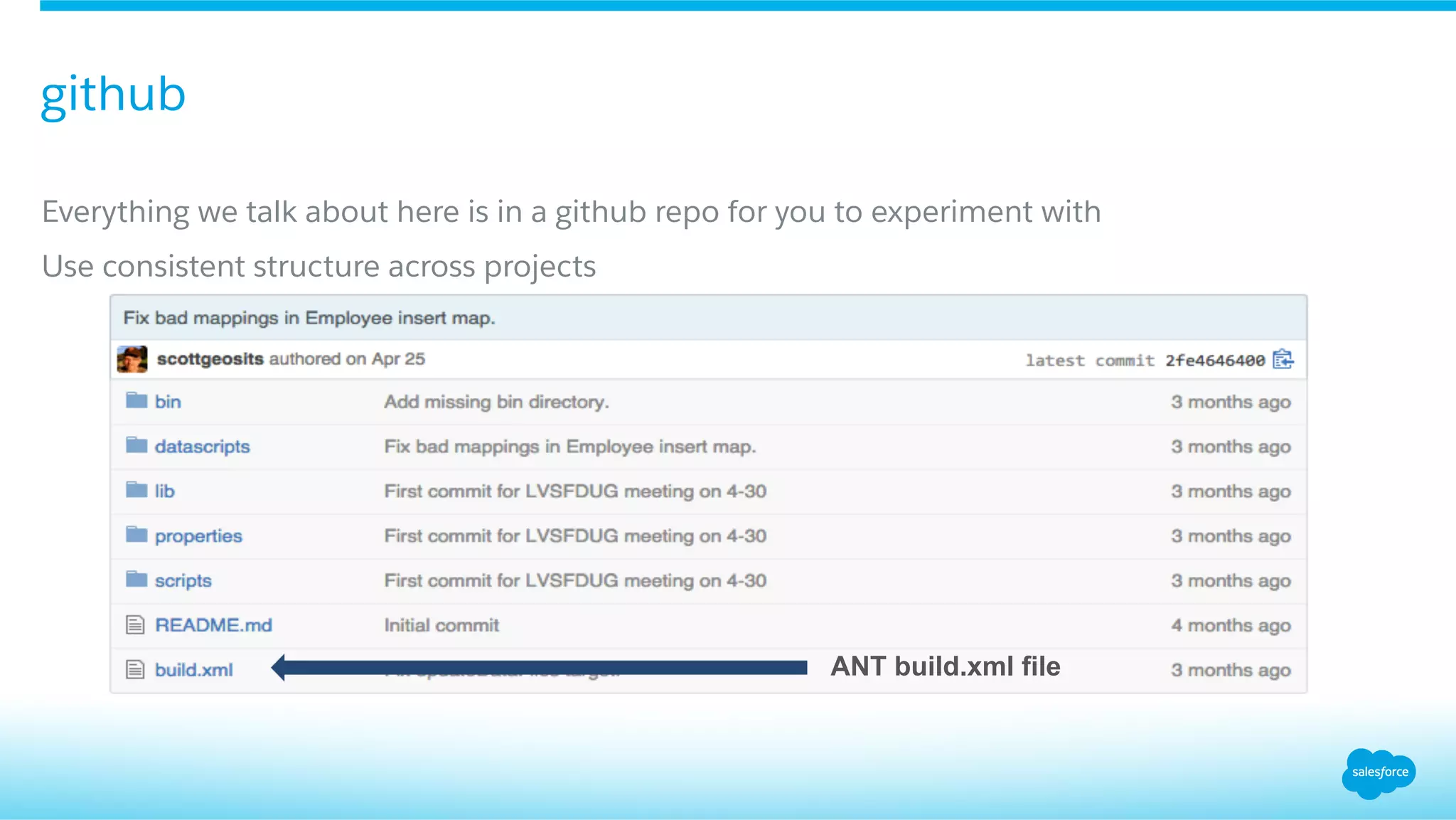Click the salesforce cloud logo
The width and height of the screenshot is (1456, 820).
click(x=1379, y=773)
